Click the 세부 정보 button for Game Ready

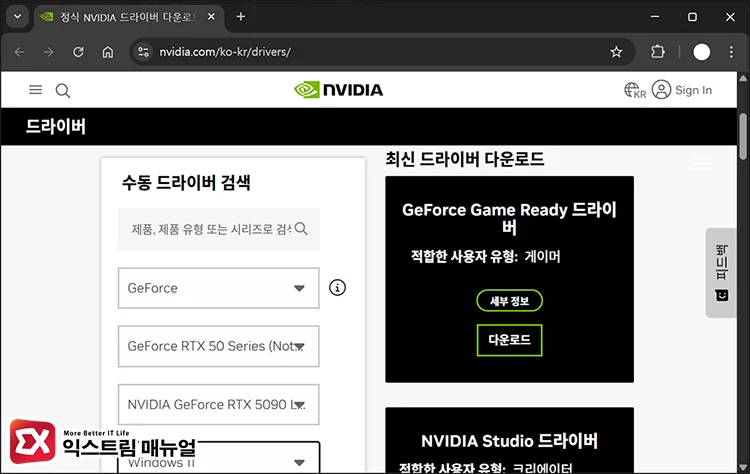(x=509, y=301)
